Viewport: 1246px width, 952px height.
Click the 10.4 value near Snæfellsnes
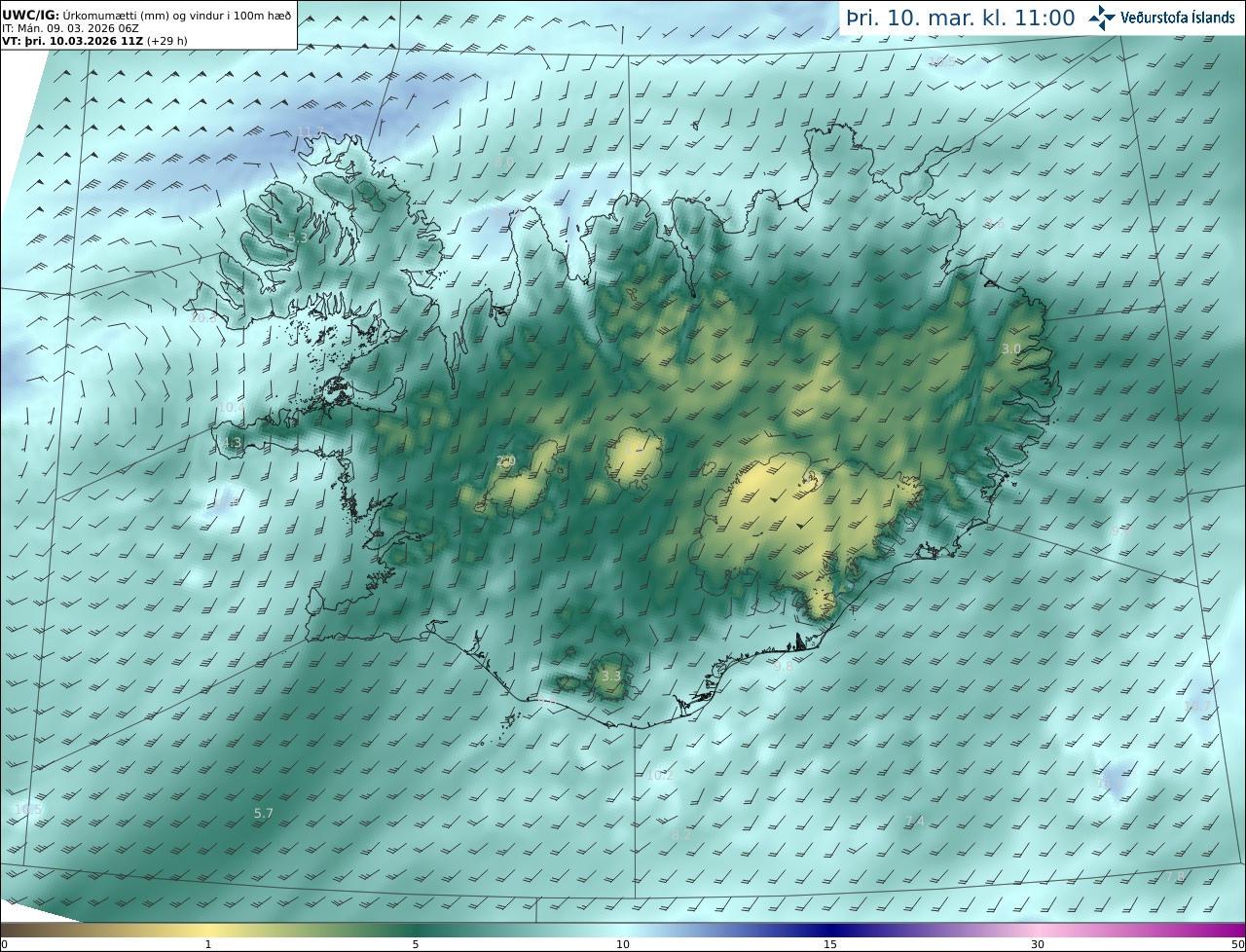[x=231, y=408]
